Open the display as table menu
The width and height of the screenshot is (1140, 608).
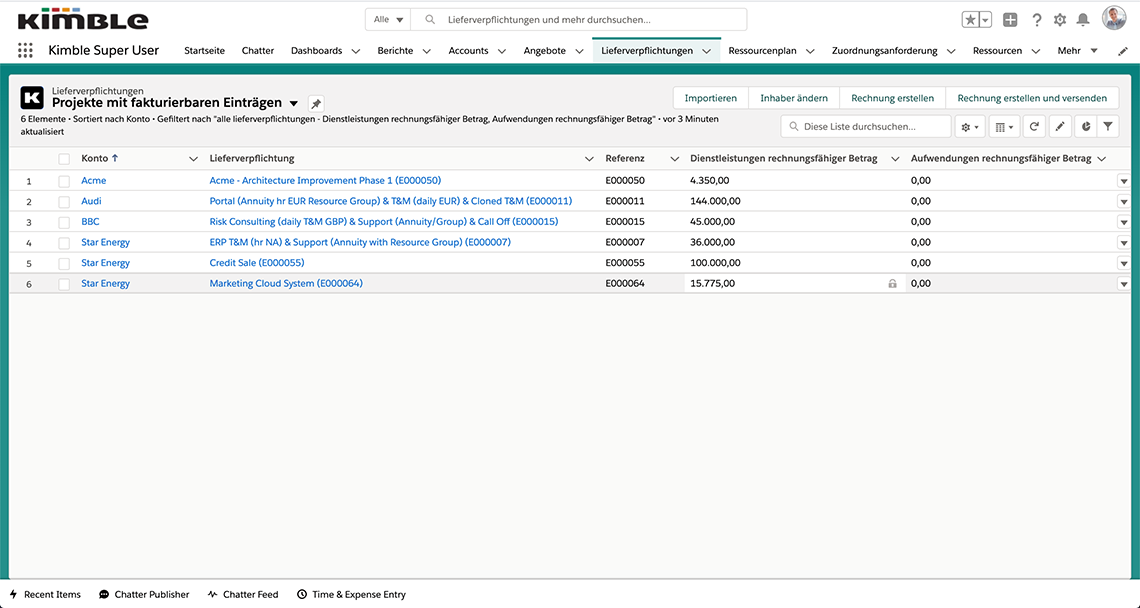(x=1004, y=127)
